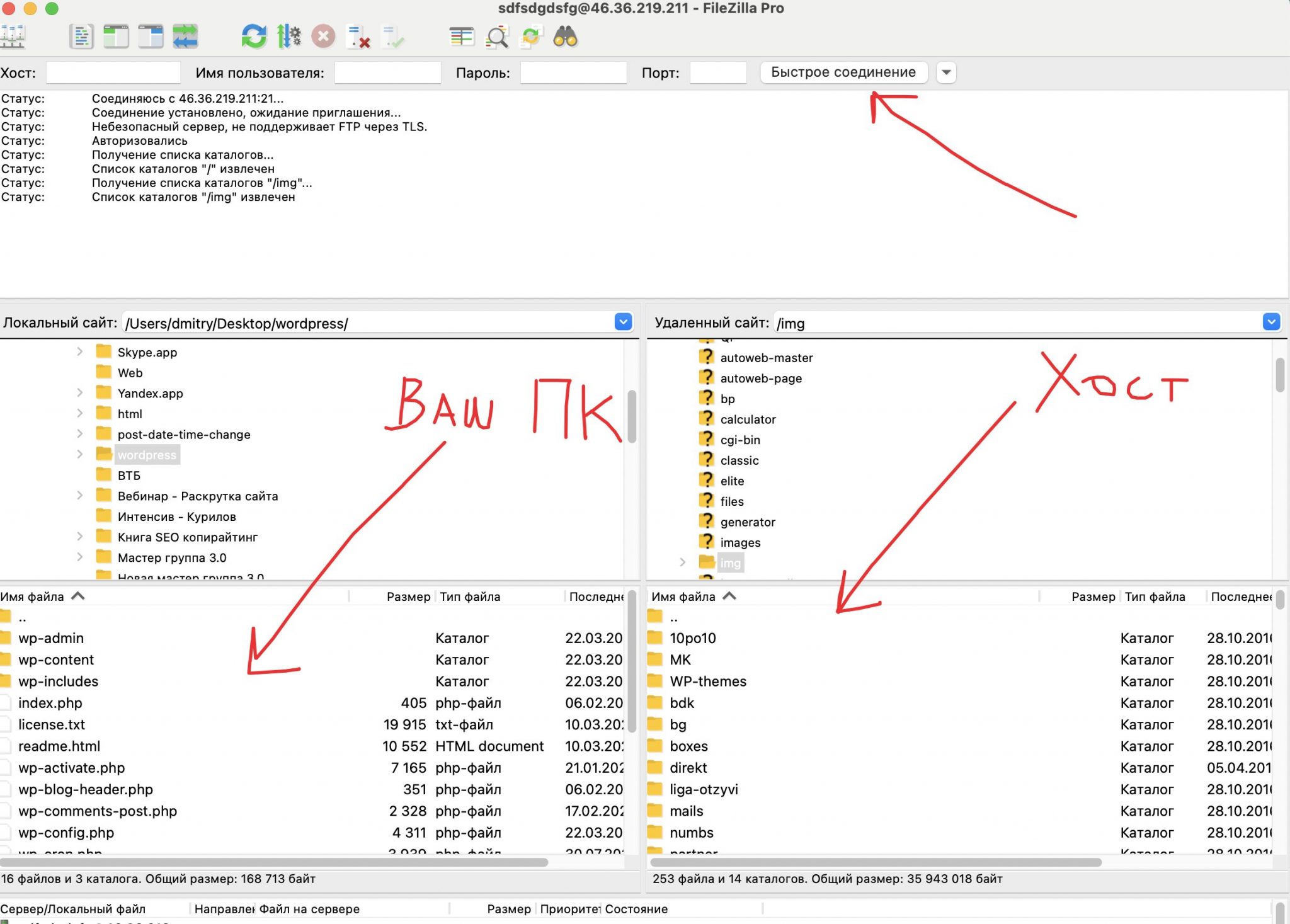Expand the Yandex.app tree node
The height and width of the screenshot is (924, 1290).
point(79,393)
